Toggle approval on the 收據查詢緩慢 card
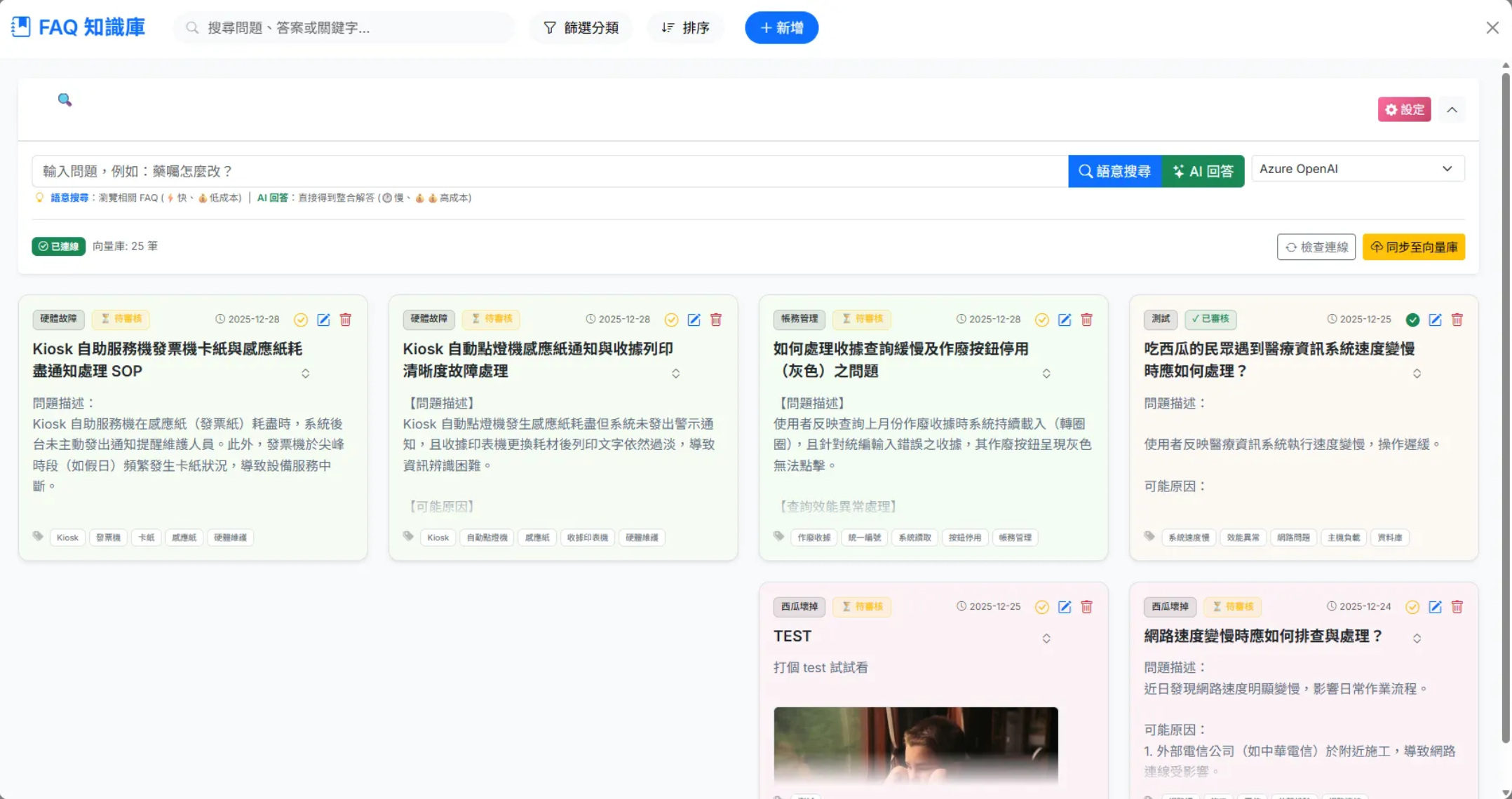 point(1041,320)
